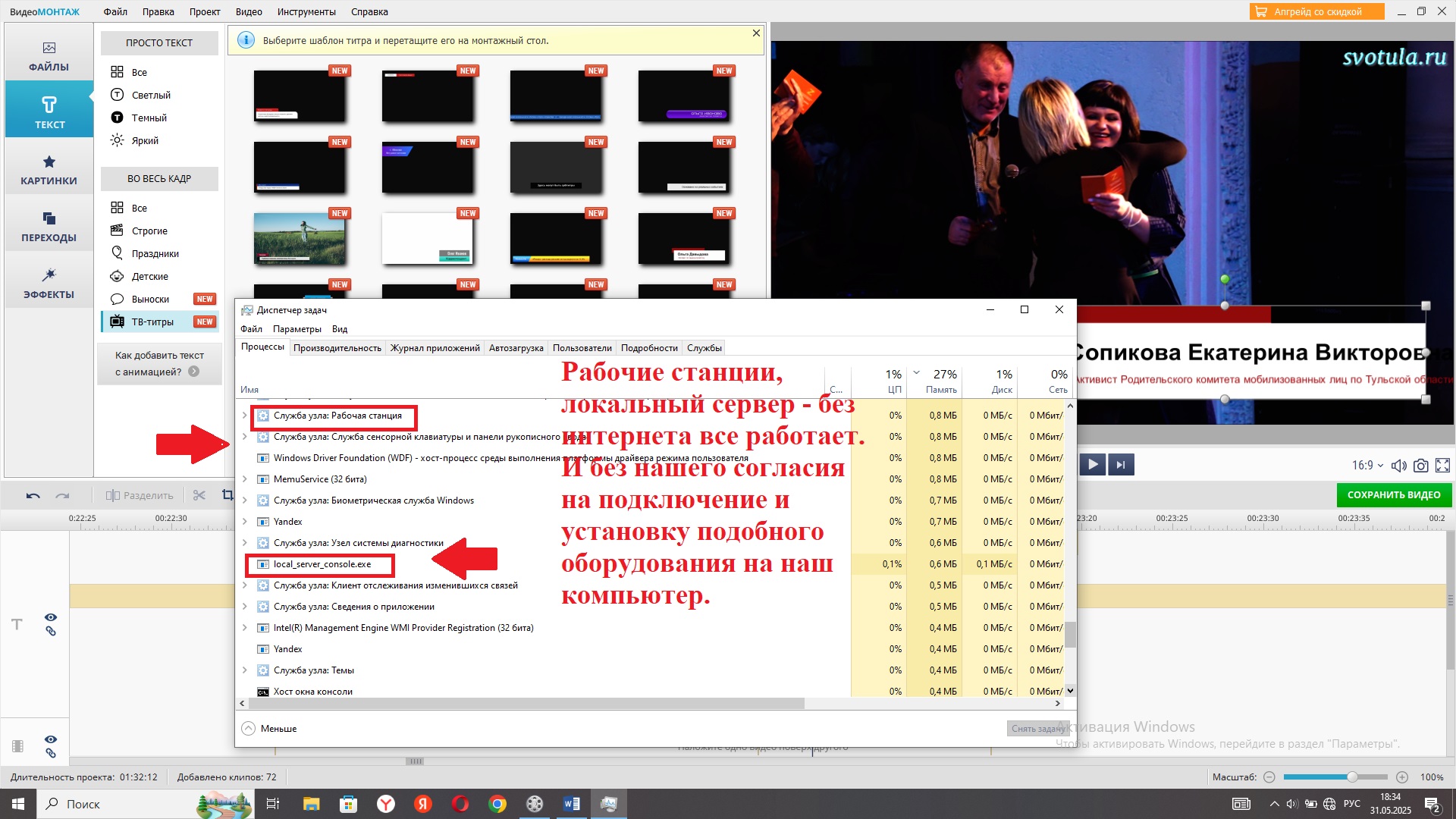Click the СОХРАНИТЬ ВИДЕО button
Screen dimensions: 1456x819
[x=1394, y=494]
